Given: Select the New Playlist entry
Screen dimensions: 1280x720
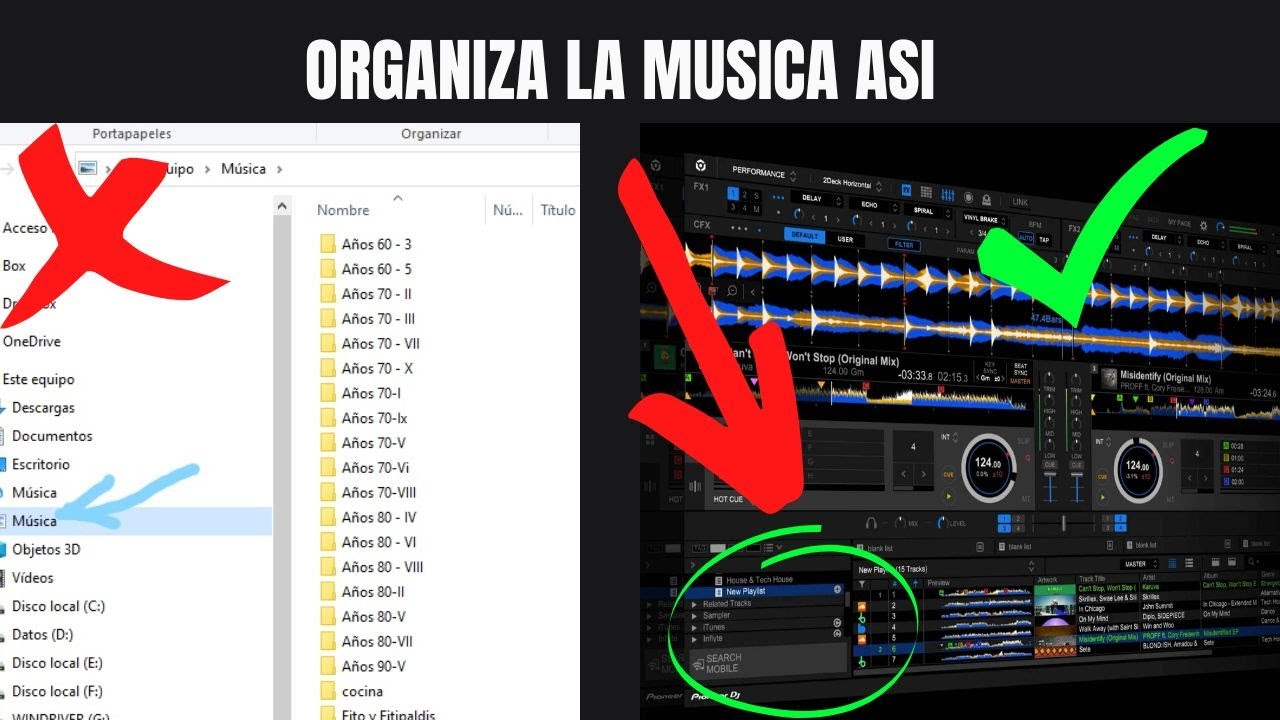Looking at the screenshot, I should tap(746, 592).
